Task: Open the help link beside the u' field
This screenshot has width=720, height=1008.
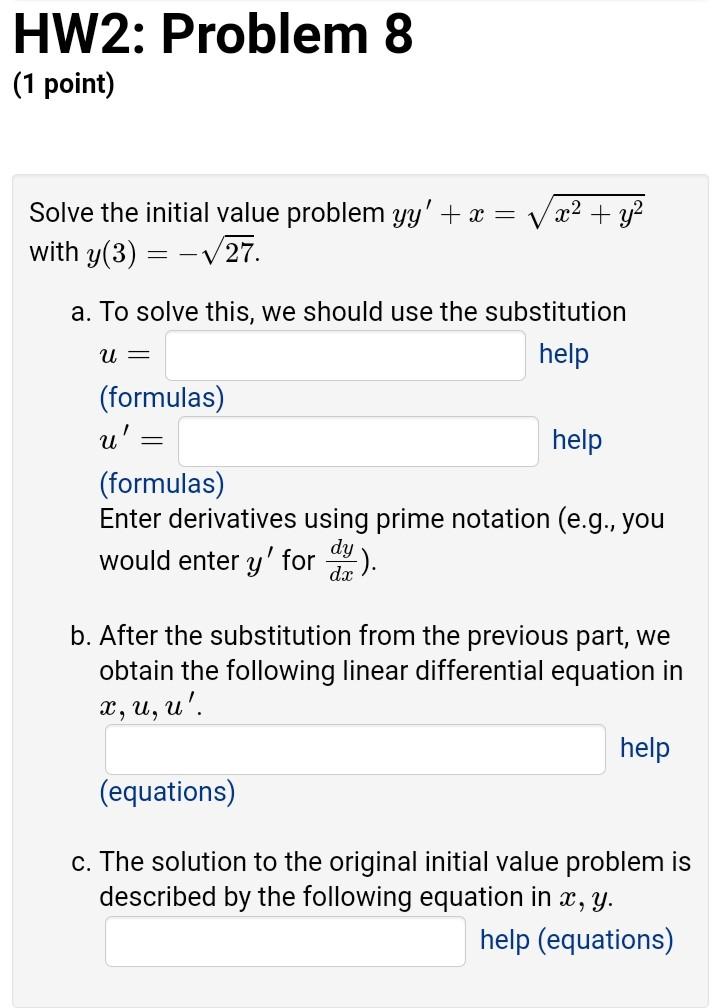Action: click(576, 440)
